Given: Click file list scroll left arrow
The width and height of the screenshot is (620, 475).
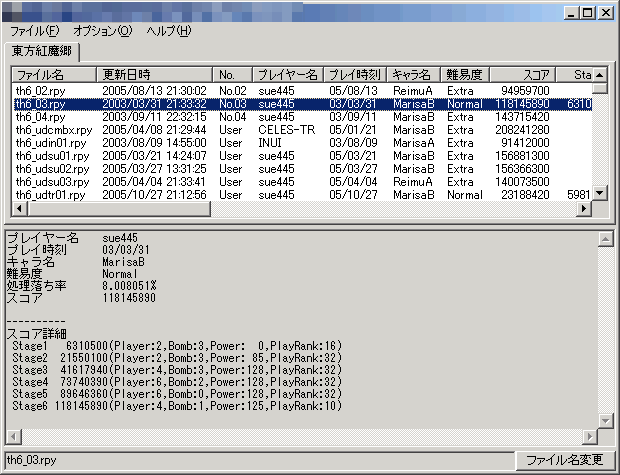Looking at the screenshot, I should click(19, 208).
